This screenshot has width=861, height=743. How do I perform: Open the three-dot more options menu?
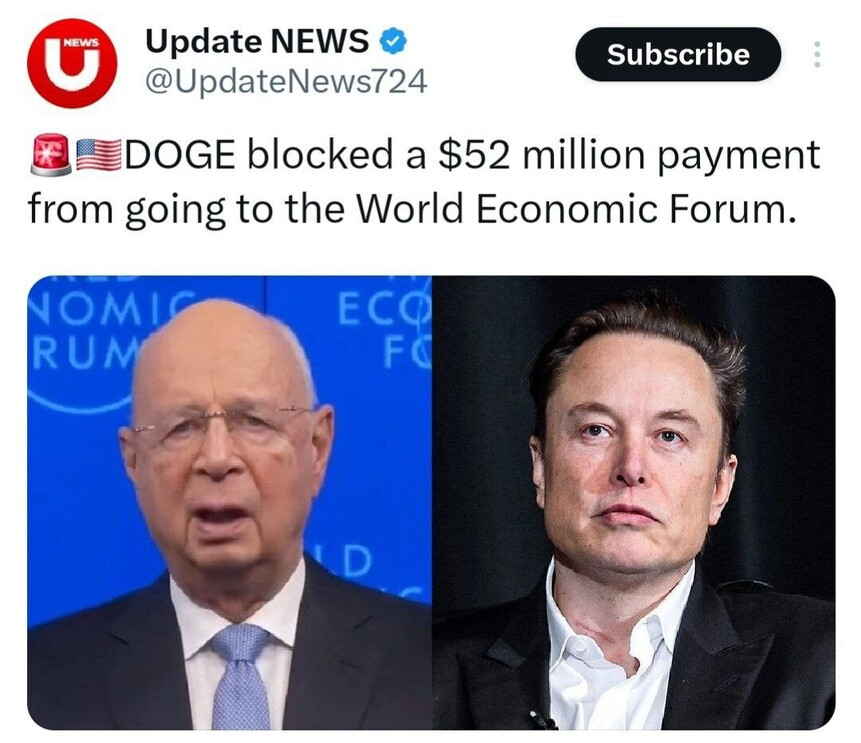(817, 54)
